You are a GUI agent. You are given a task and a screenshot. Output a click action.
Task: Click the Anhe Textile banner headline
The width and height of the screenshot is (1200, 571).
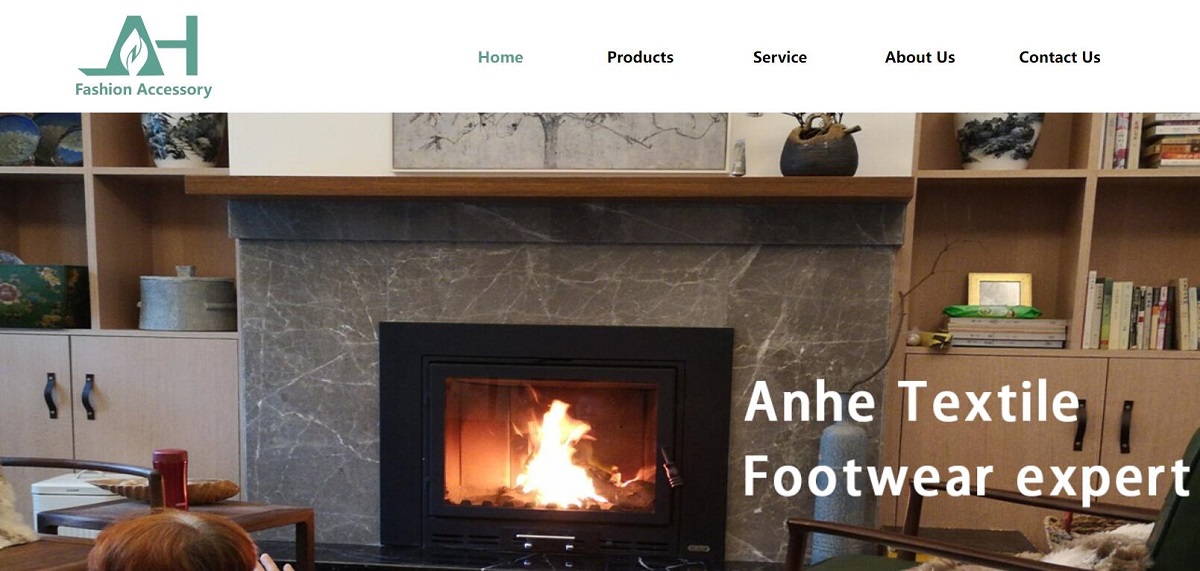pyautogui.click(x=913, y=402)
